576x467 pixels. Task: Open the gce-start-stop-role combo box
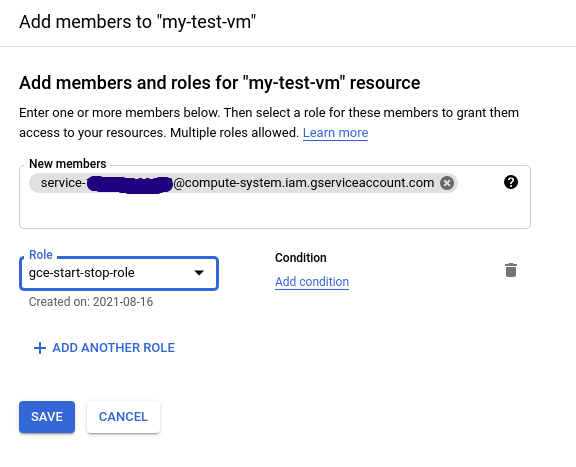click(119, 273)
